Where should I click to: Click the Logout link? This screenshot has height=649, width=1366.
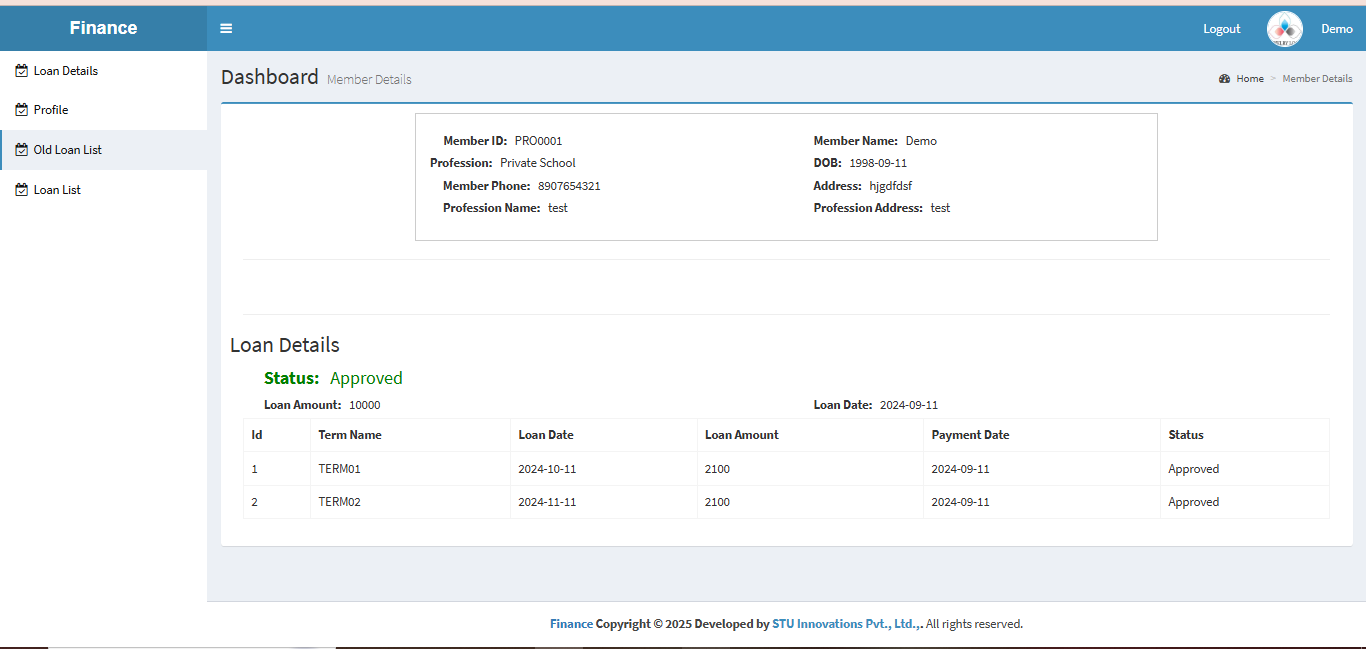pos(1221,29)
